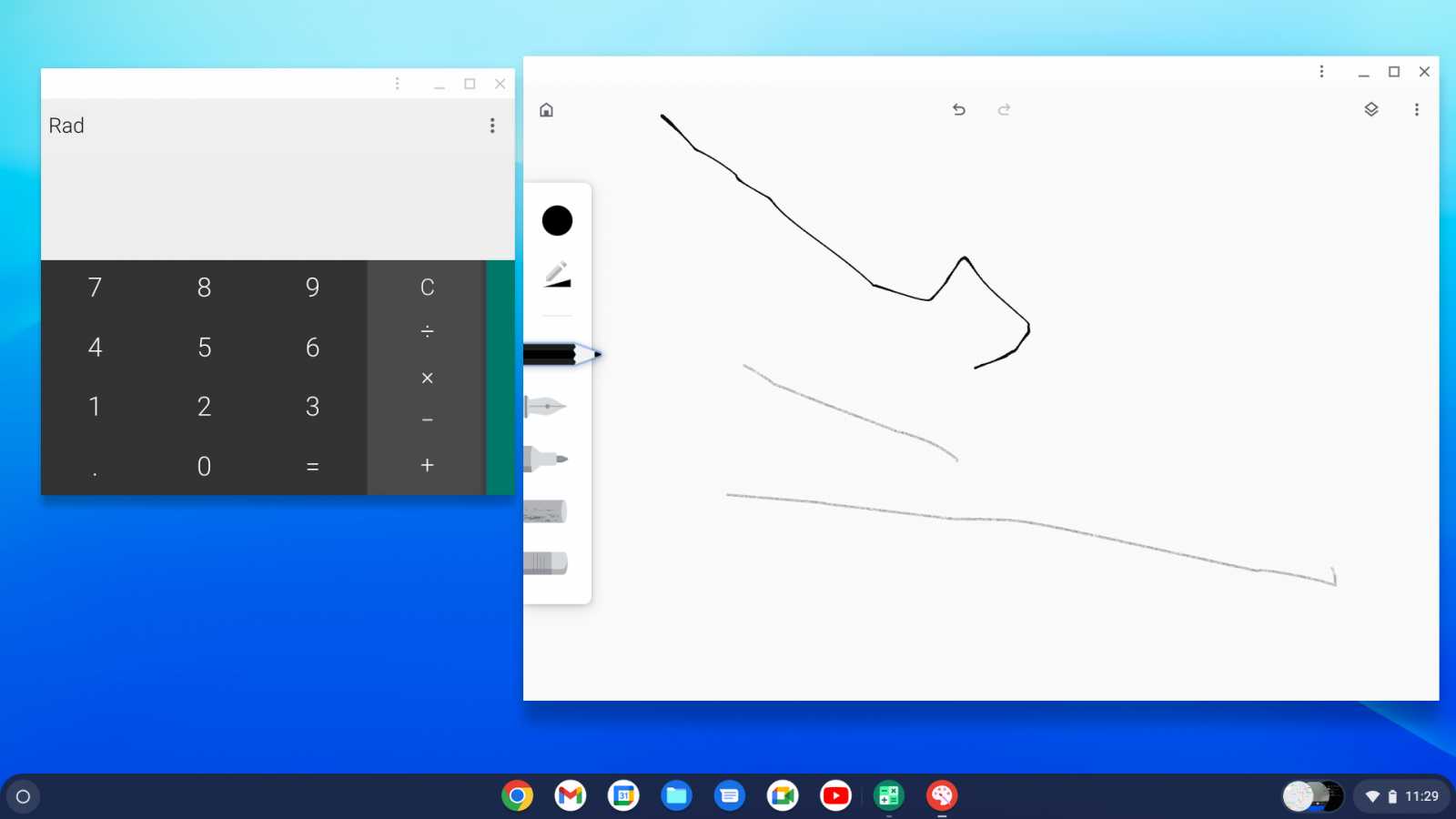This screenshot has height=819, width=1456.
Task: Tap the multiply operator key
Action: (x=427, y=377)
